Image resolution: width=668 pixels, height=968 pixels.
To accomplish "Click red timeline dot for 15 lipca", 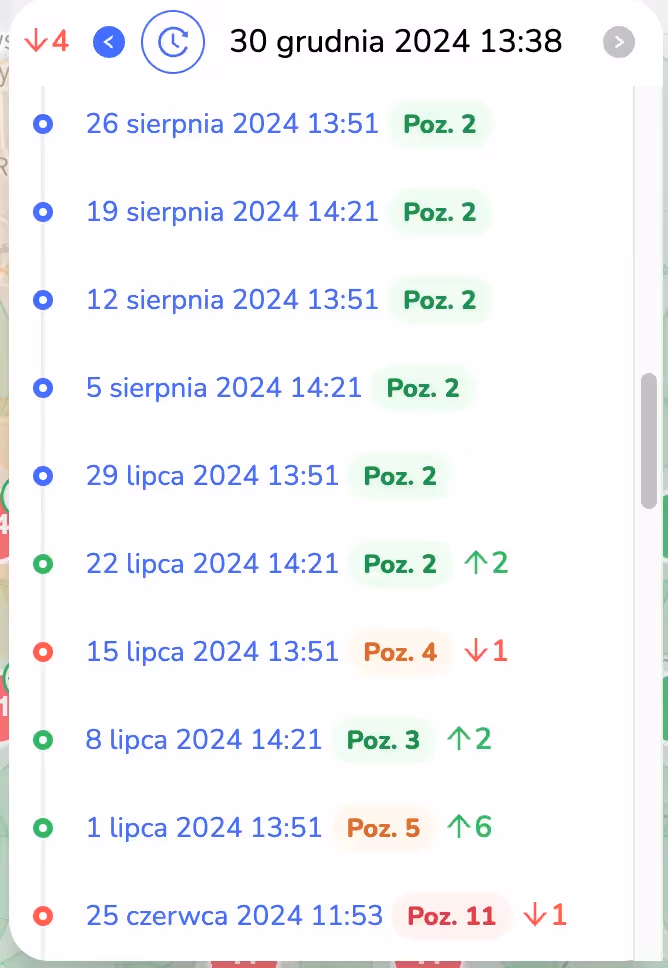I will pyautogui.click(x=43, y=652).
